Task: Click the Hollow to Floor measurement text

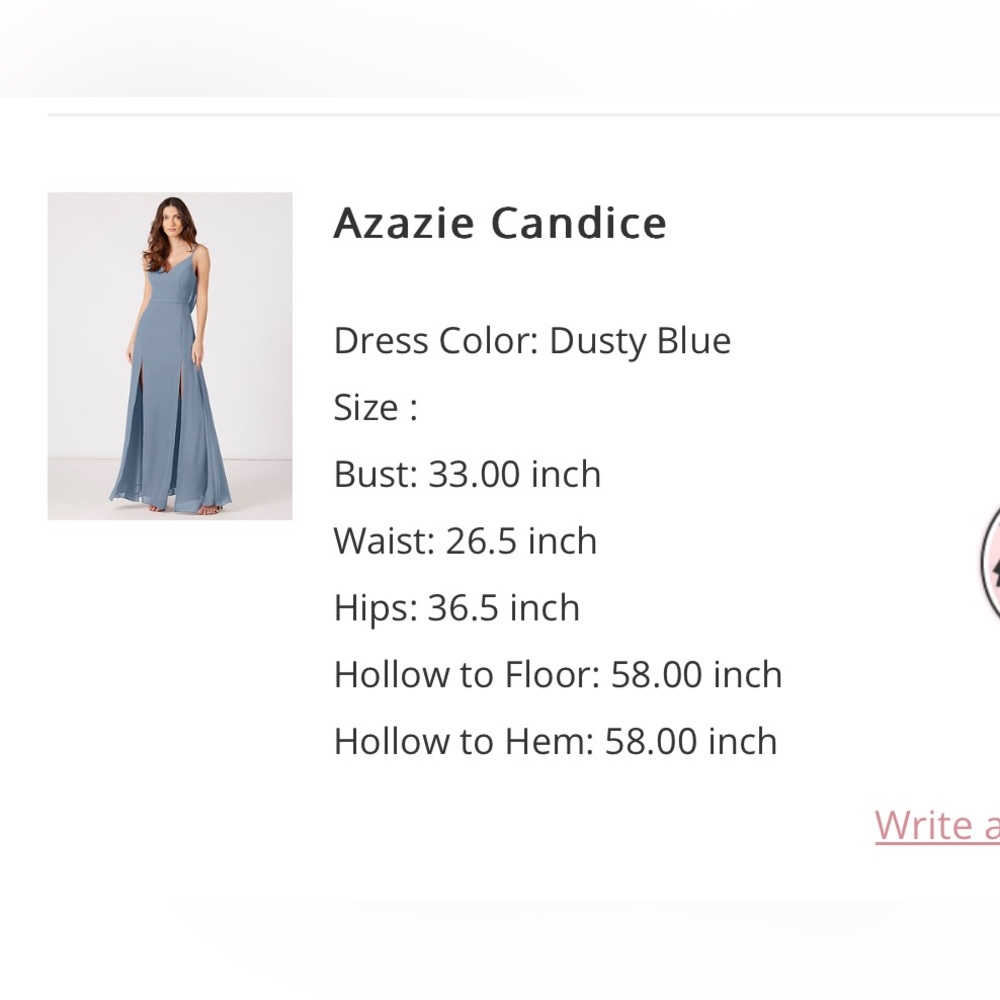Action: point(557,674)
